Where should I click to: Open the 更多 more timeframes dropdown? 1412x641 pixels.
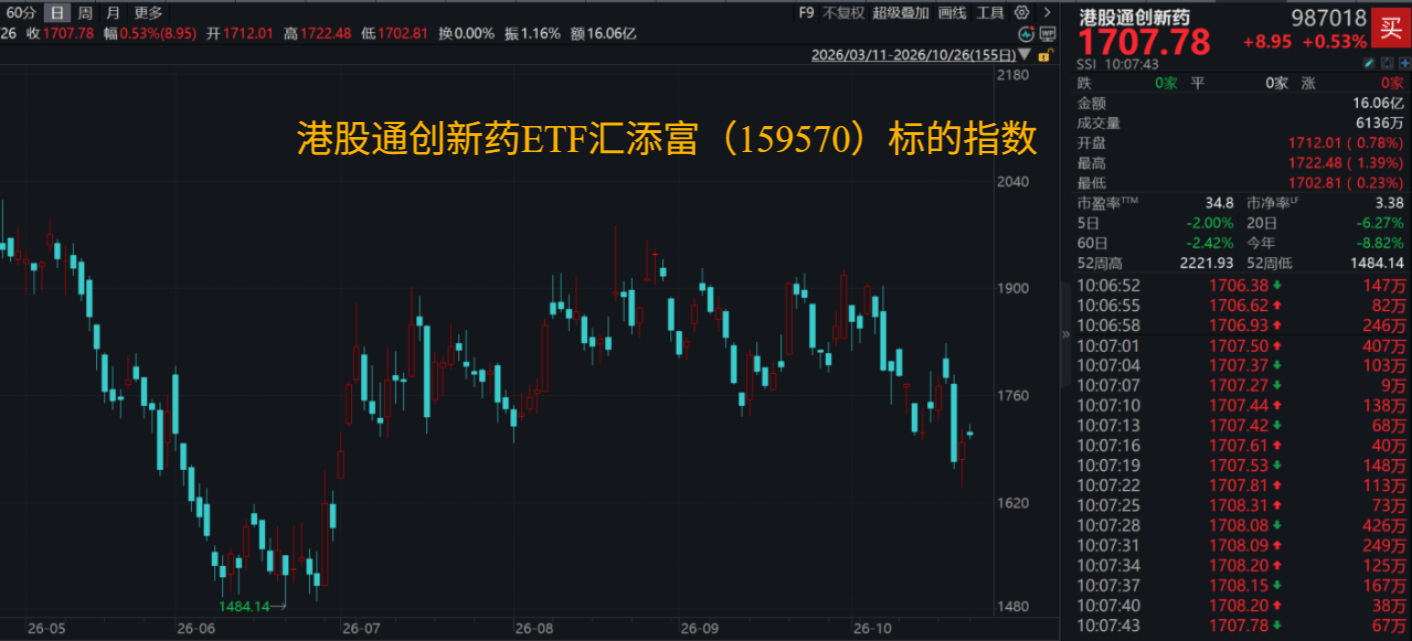(148, 13)
